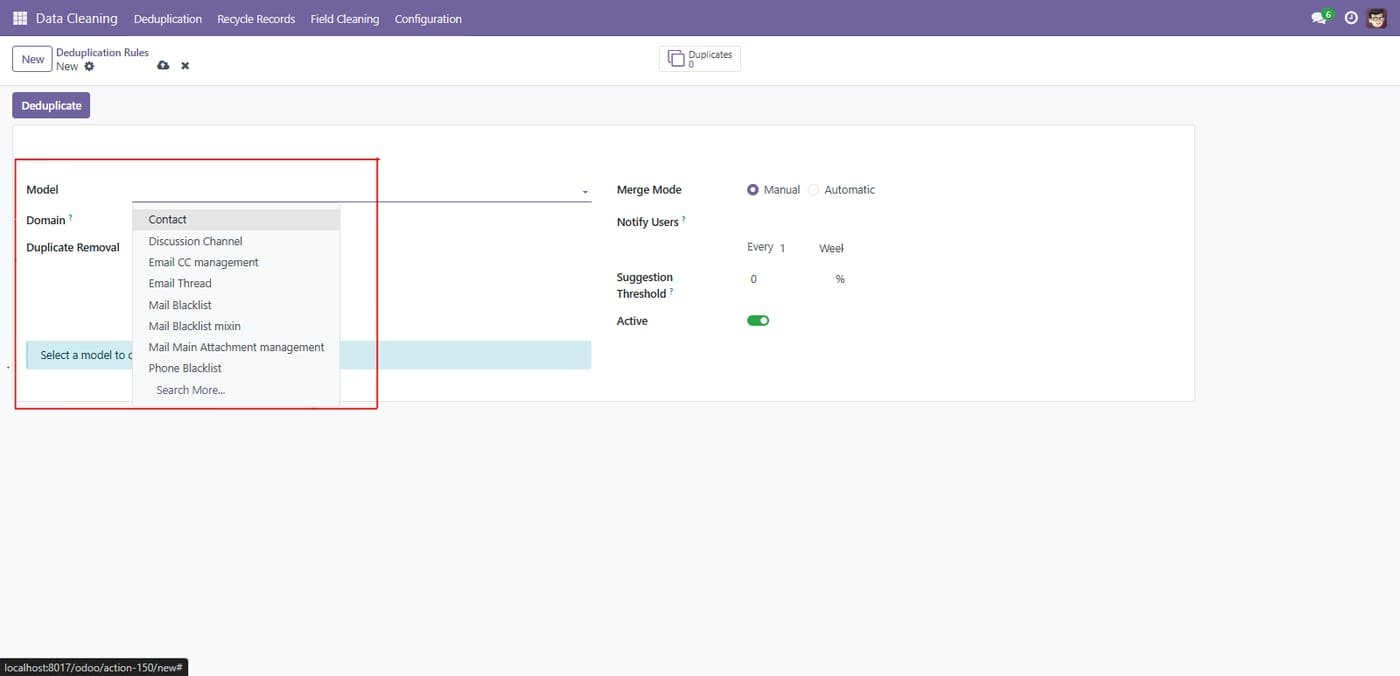Image resolution: width=1400 pixels, height=676 pixels.
Task: Expand the Model dropdown arrow
Action: pos(585,191)
